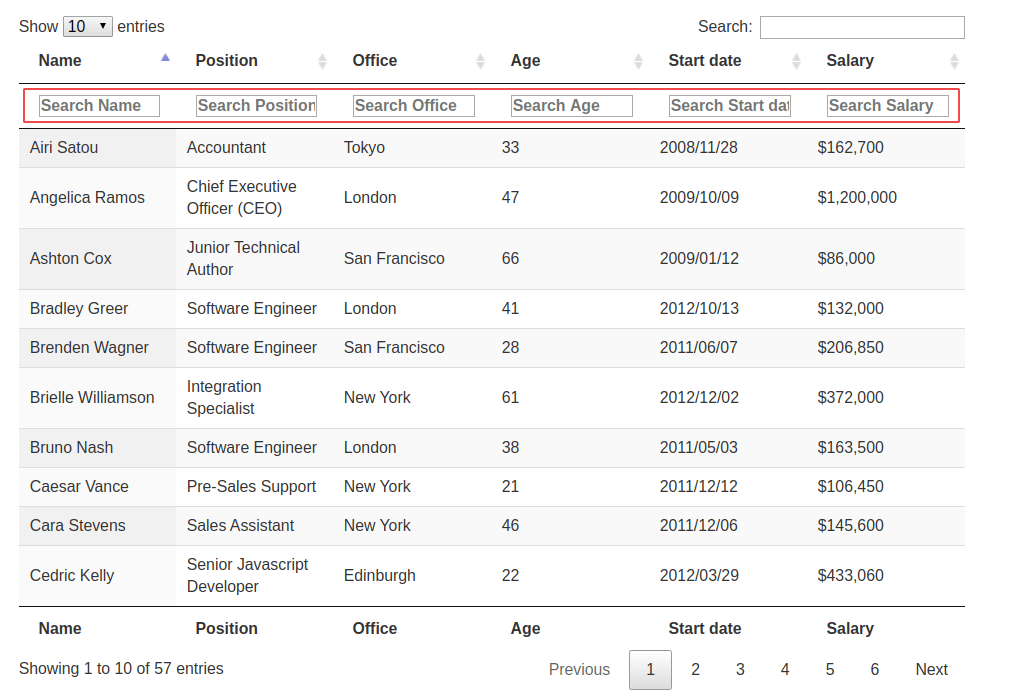Click the Position column sort arrows icon
This screenshot has height=699, width=1012.
(x=322, y=61)
